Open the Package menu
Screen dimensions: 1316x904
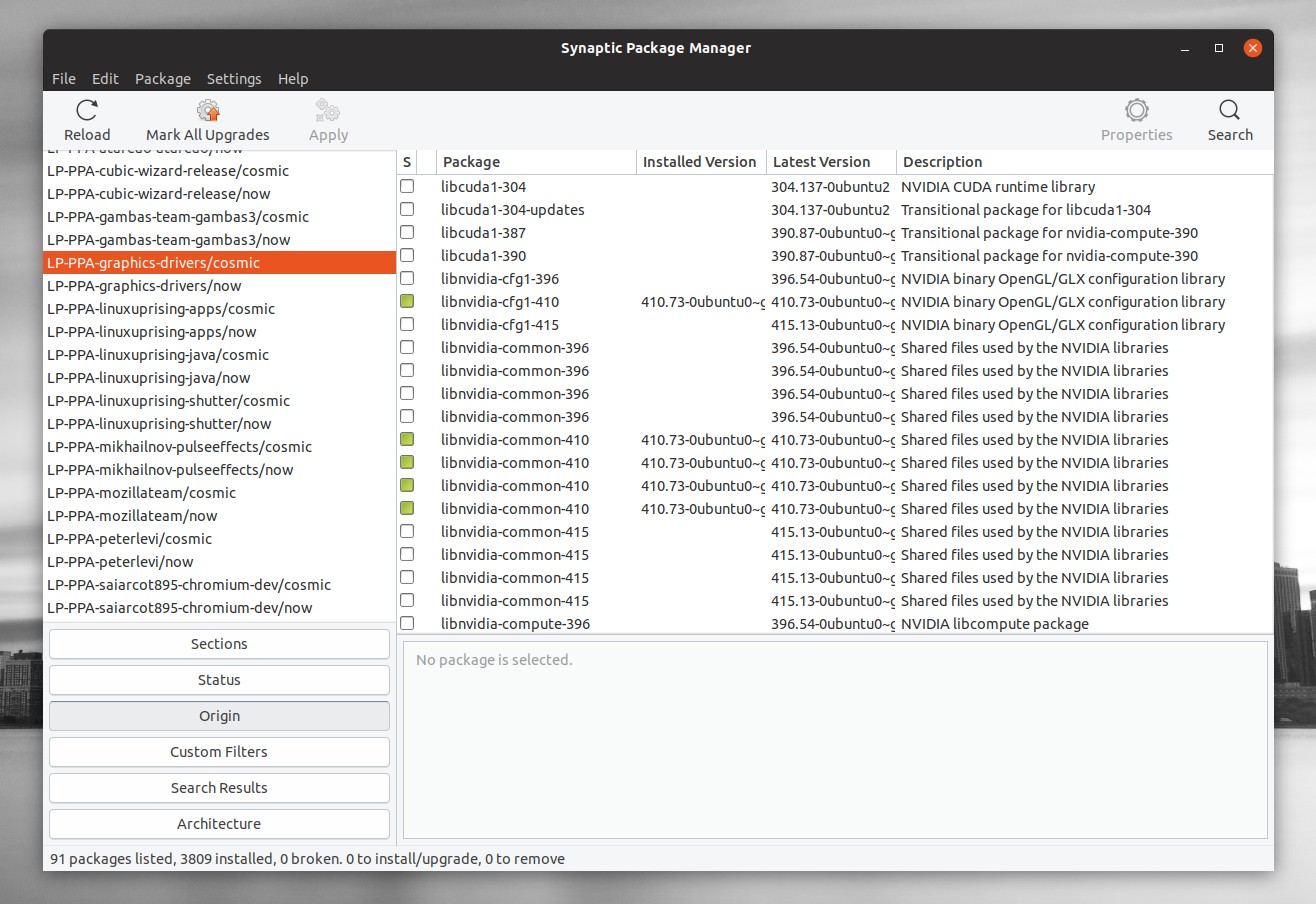tap(162, 78)
